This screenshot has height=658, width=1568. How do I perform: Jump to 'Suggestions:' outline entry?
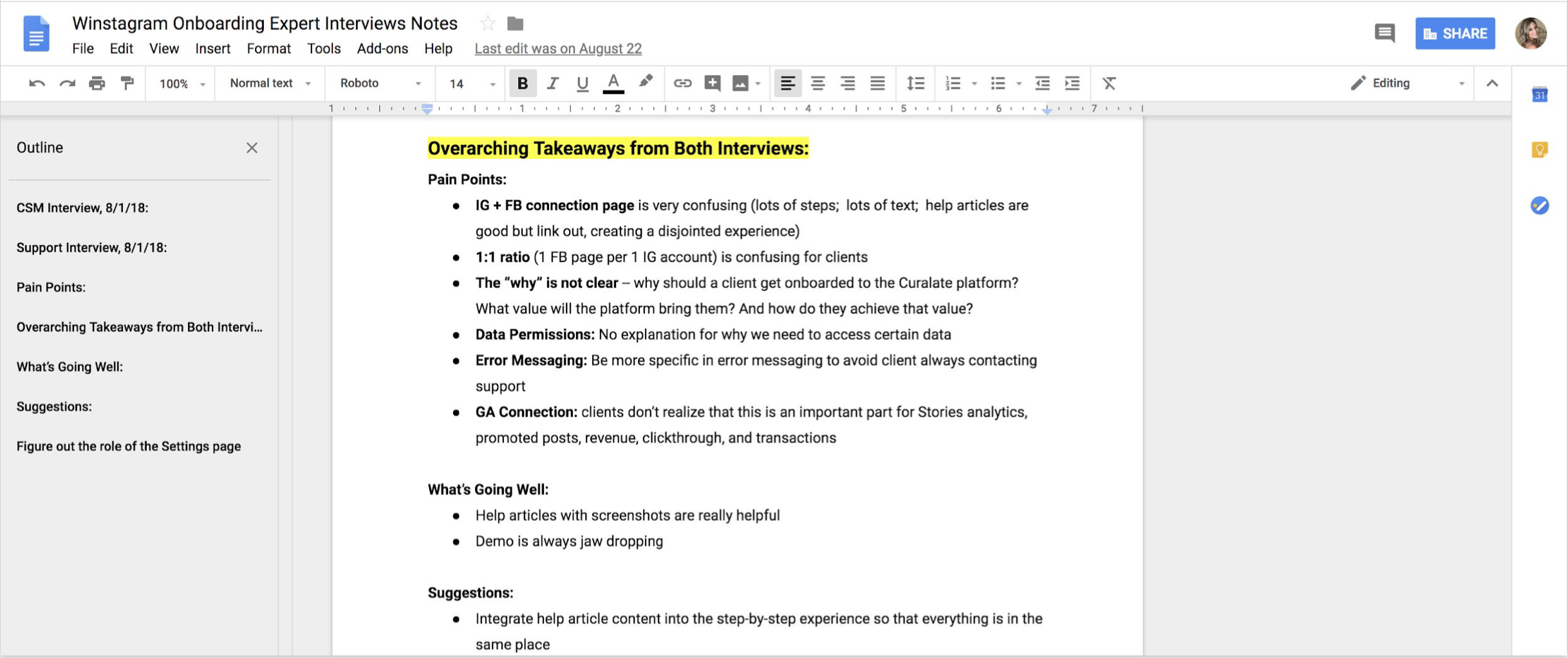click(54, 407)
